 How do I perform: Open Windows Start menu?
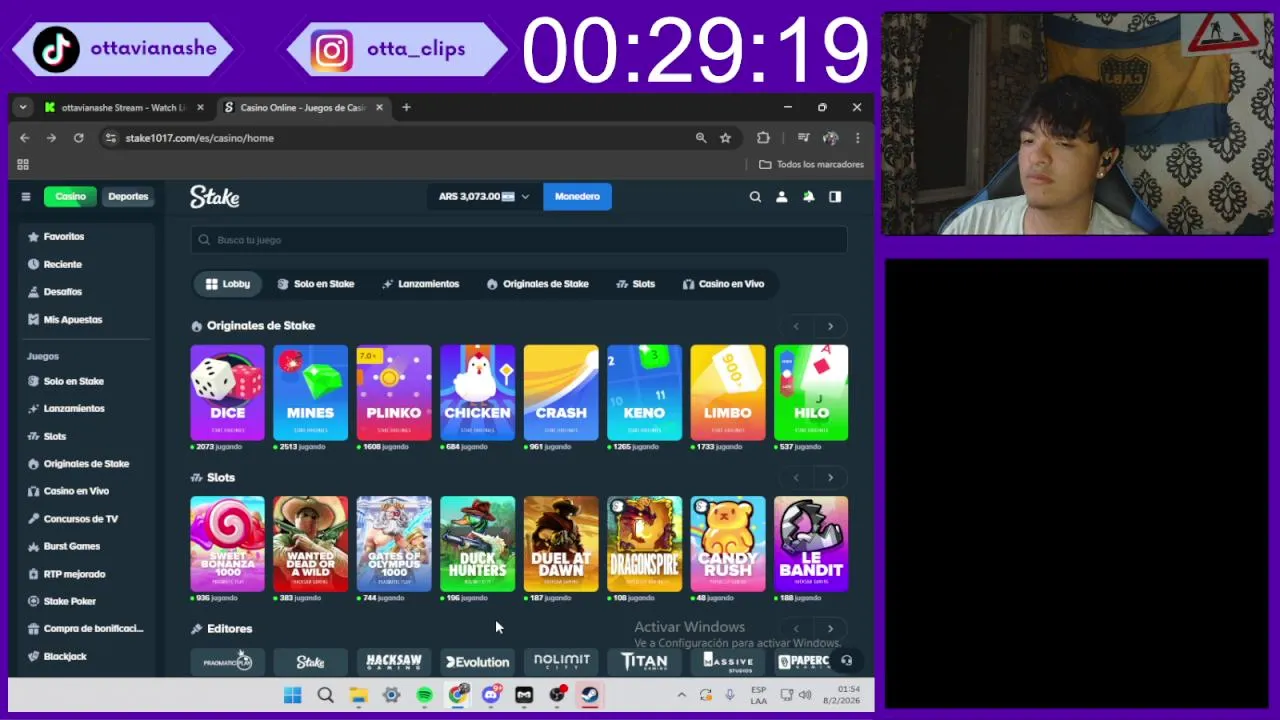[x=292, y=695]
